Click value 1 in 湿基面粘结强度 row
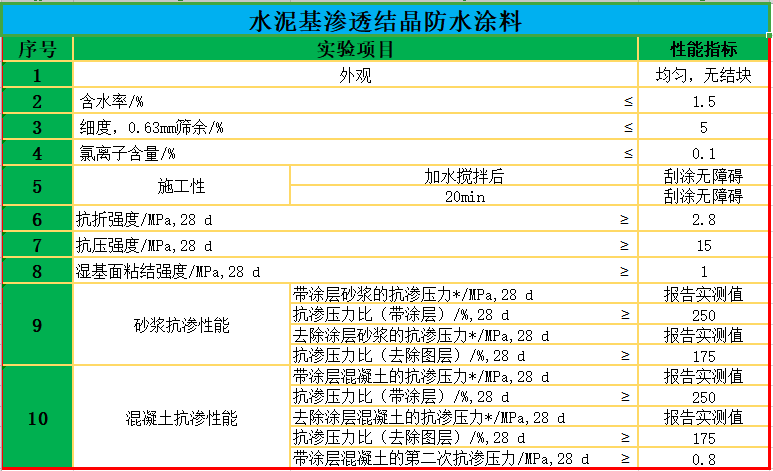The height and width of the screenshot is (471, 773). (703, 271)
